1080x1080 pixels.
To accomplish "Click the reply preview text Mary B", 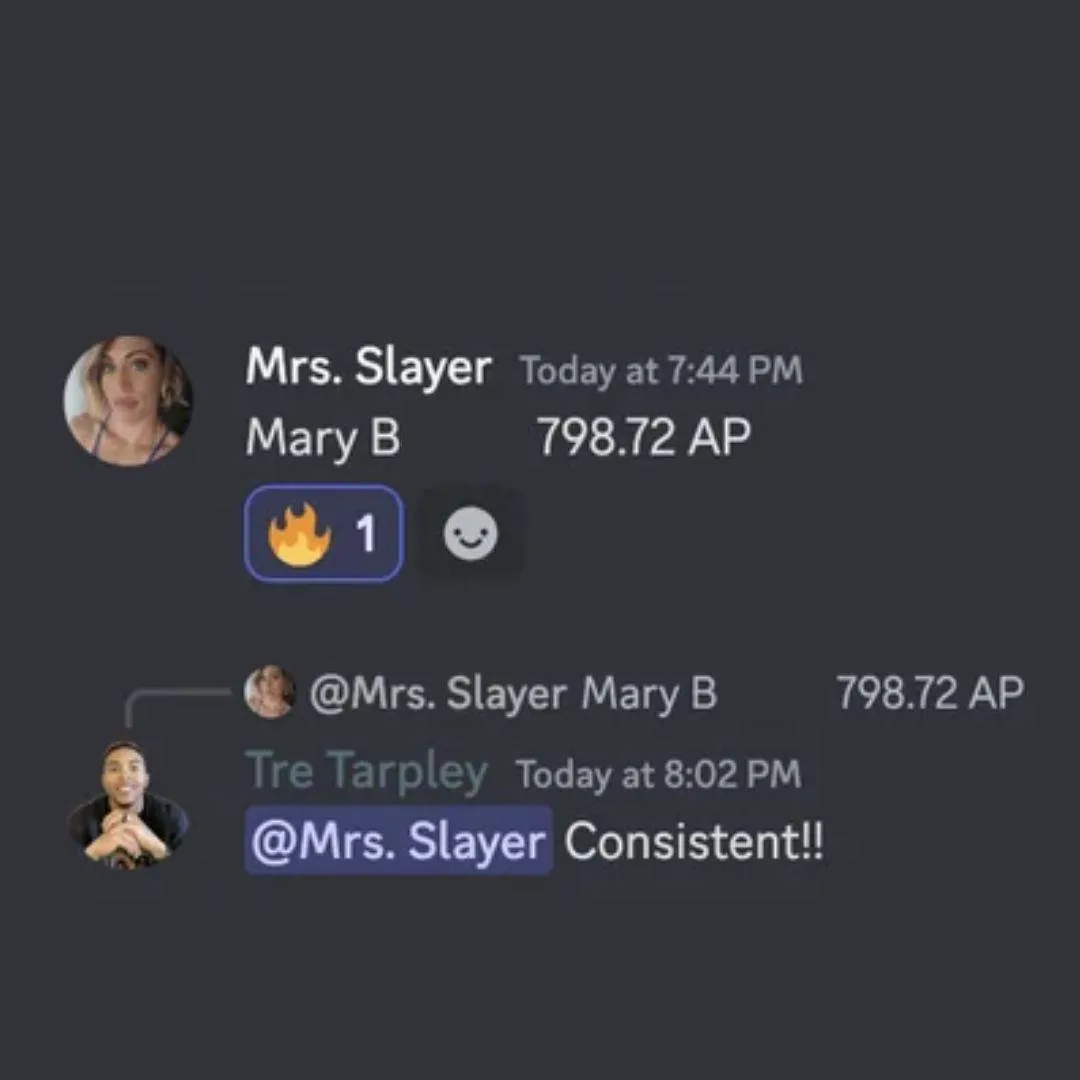I will point(649,693).
